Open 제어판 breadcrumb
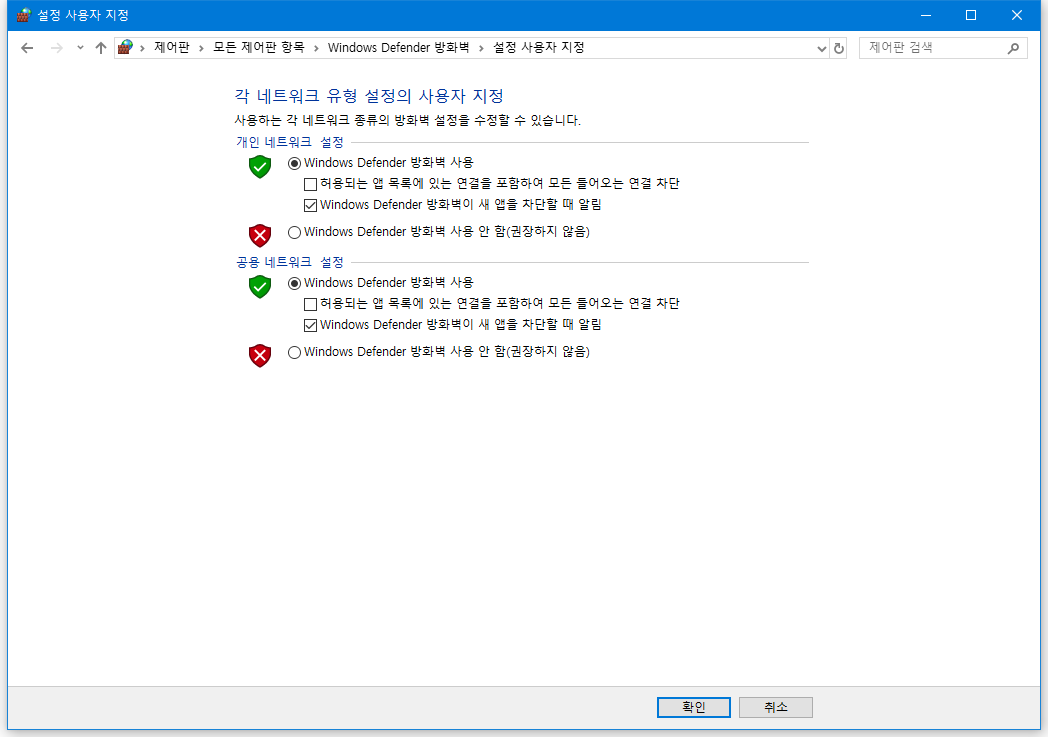Viewport: 1048px width, 737px height. coord(172,47)
